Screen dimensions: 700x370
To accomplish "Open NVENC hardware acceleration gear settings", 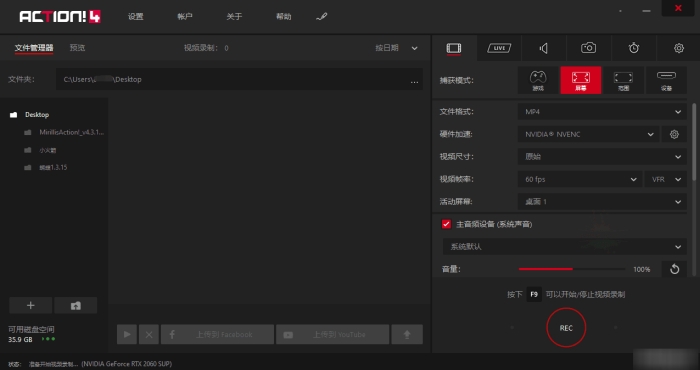I will point(674,134).
